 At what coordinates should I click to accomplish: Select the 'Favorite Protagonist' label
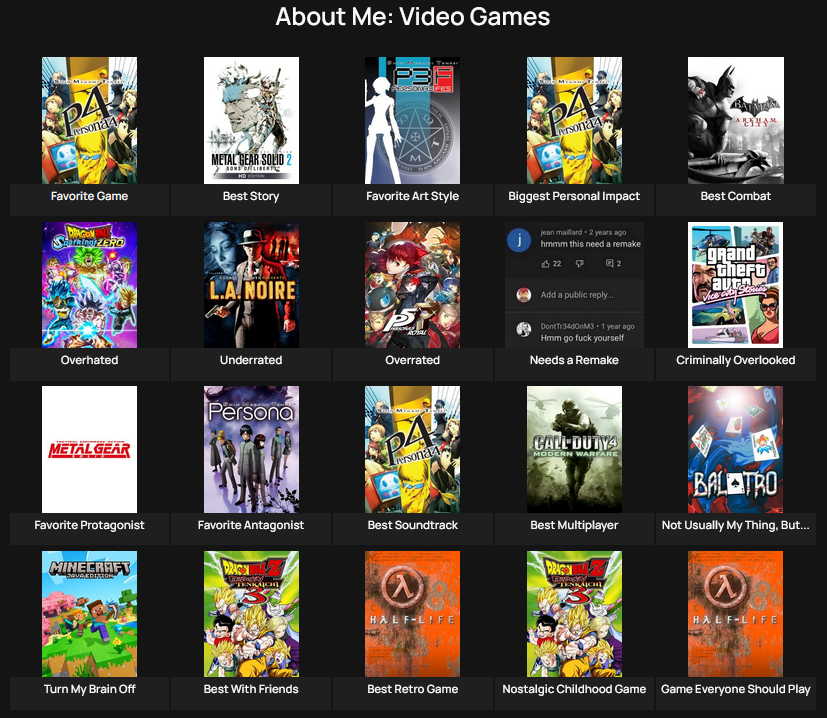click(89, 525)
